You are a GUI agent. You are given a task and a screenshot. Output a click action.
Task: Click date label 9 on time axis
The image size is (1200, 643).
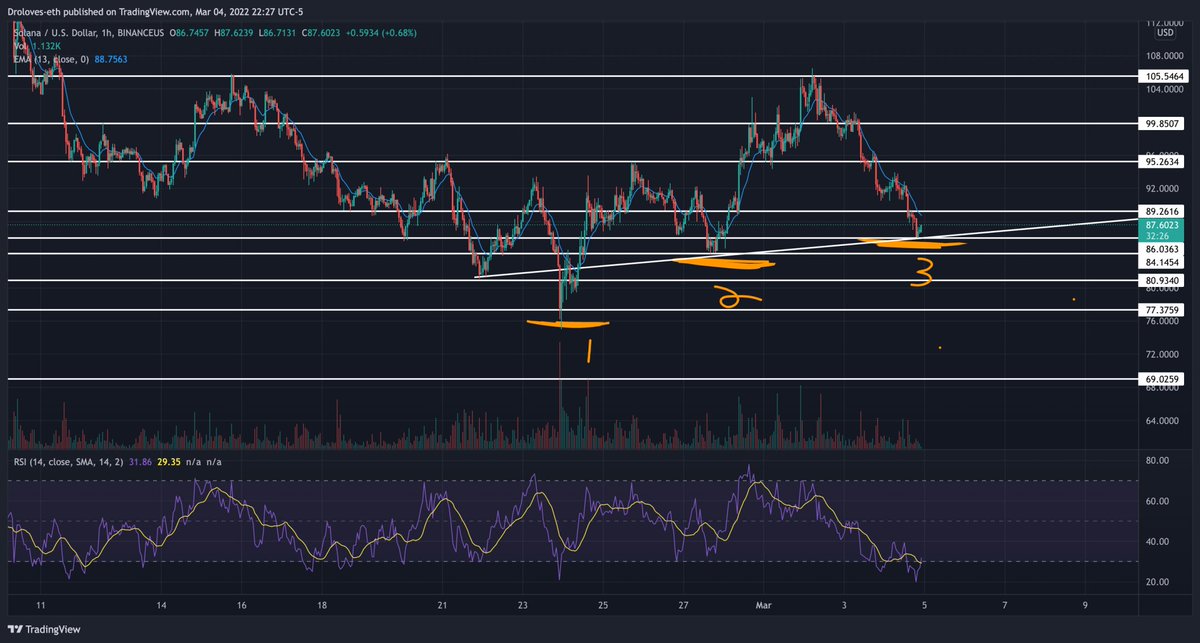click(x=1086, y=606)
